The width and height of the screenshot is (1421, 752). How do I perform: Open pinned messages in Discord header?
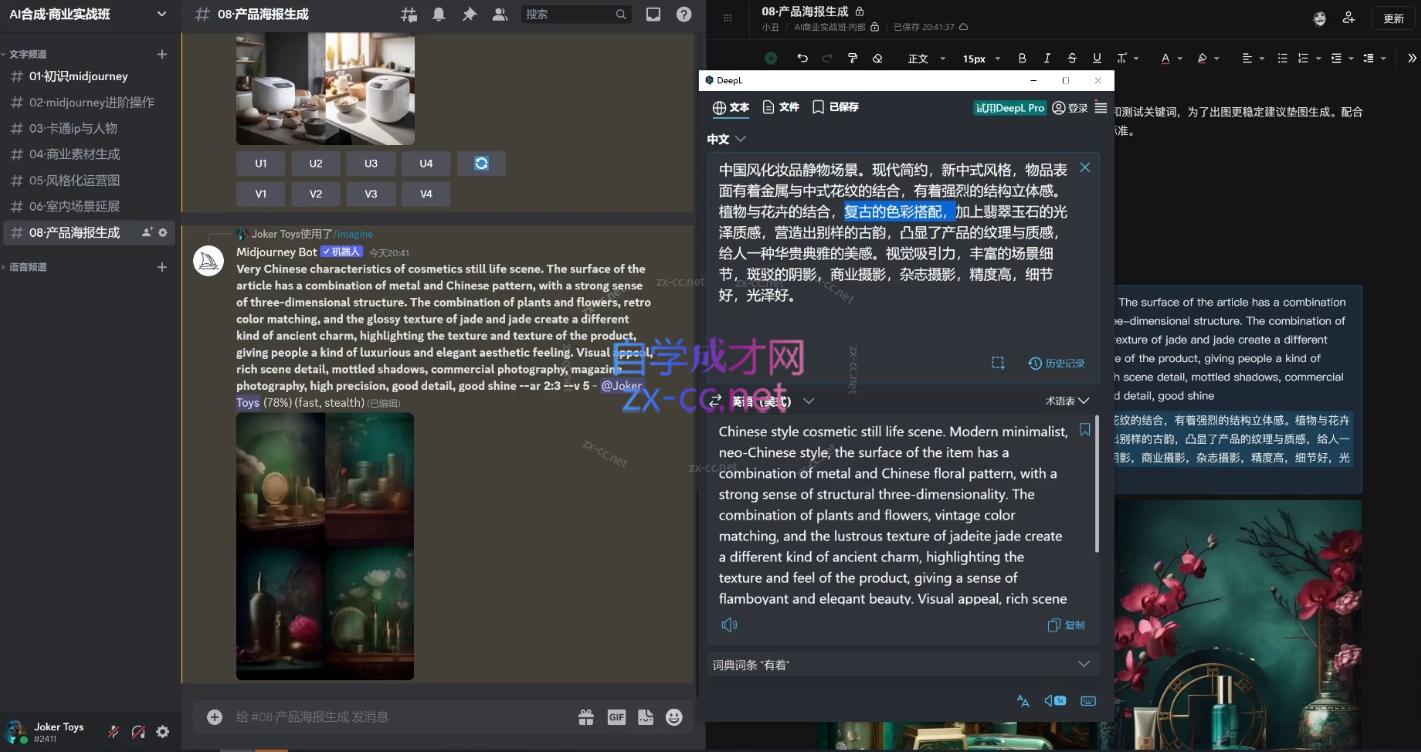(469, 14)
